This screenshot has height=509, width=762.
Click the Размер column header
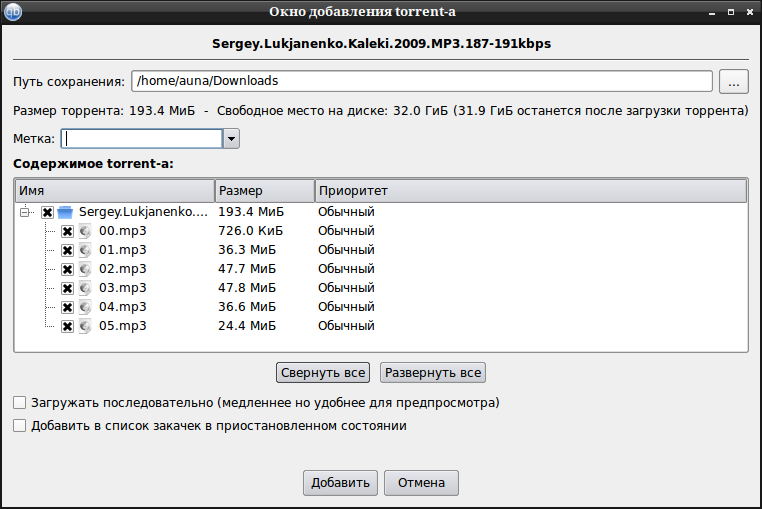coord(265,191)
